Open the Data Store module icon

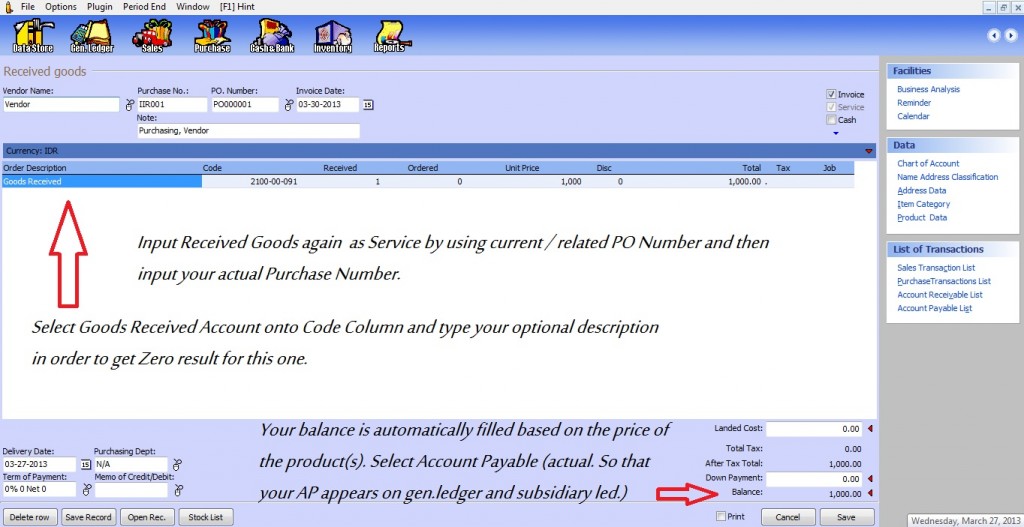(32, 38)
